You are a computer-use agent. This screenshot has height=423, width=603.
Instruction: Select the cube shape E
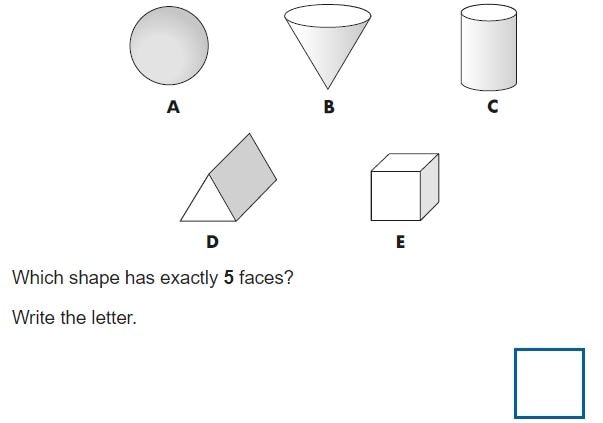click(x=405, y=187)
